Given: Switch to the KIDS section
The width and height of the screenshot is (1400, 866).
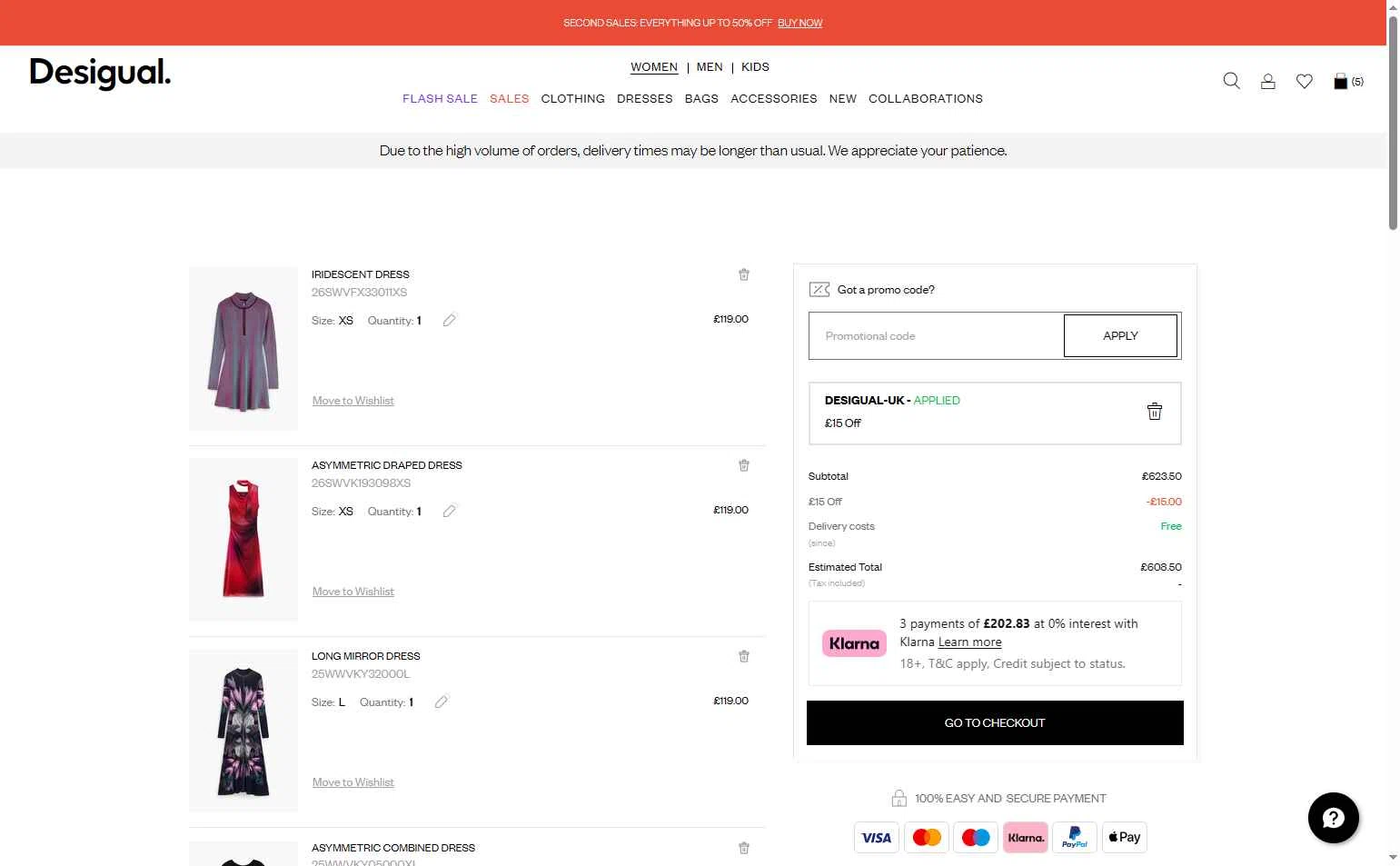Looking at the screenshot, I should 755,67.
